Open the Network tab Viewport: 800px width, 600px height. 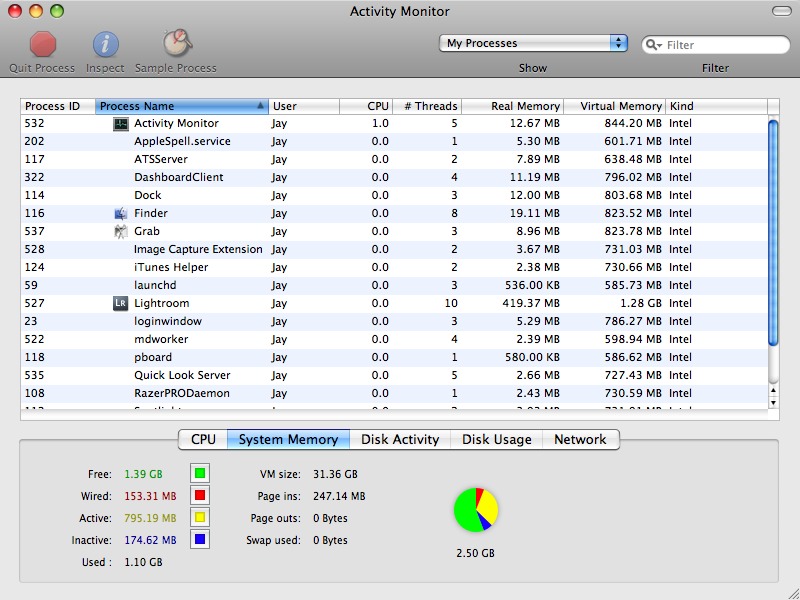581,439
